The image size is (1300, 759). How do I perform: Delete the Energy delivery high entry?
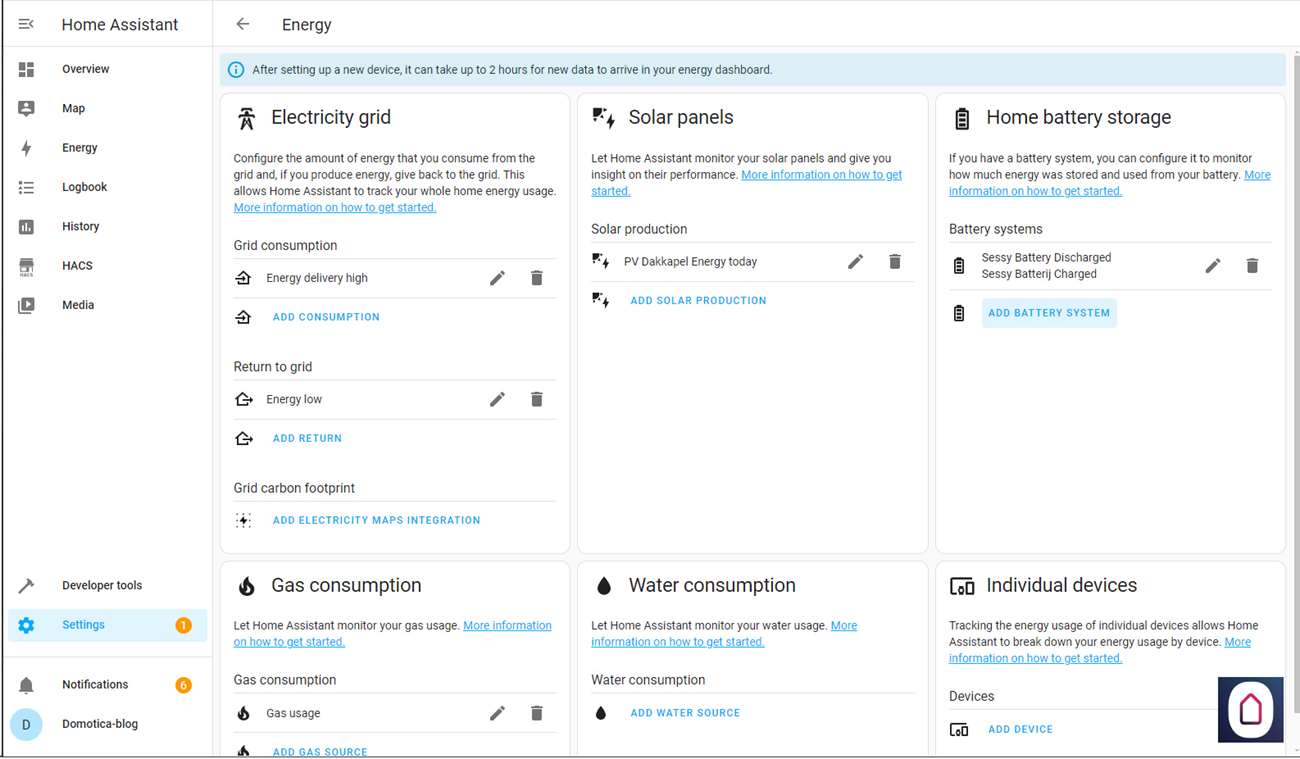coord(537,278)
